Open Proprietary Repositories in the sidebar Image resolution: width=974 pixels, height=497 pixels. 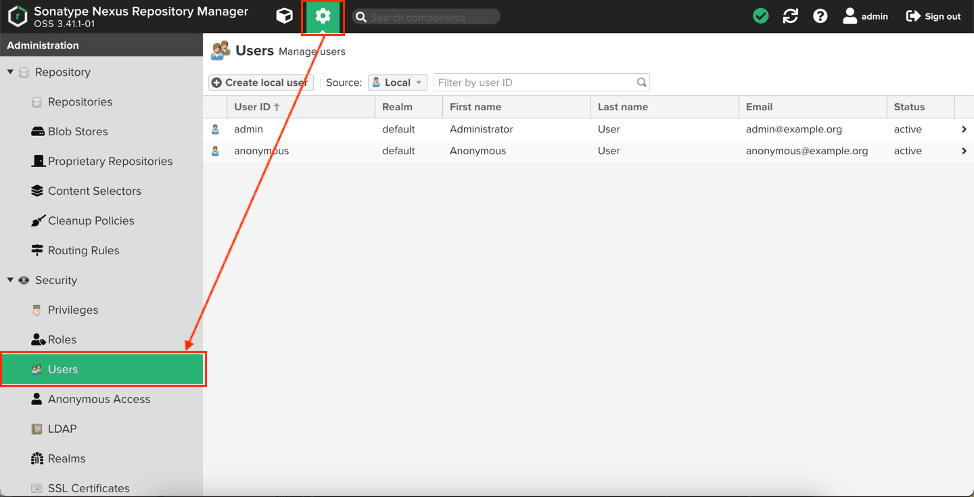pyautogui.click(x=110, y=162)
